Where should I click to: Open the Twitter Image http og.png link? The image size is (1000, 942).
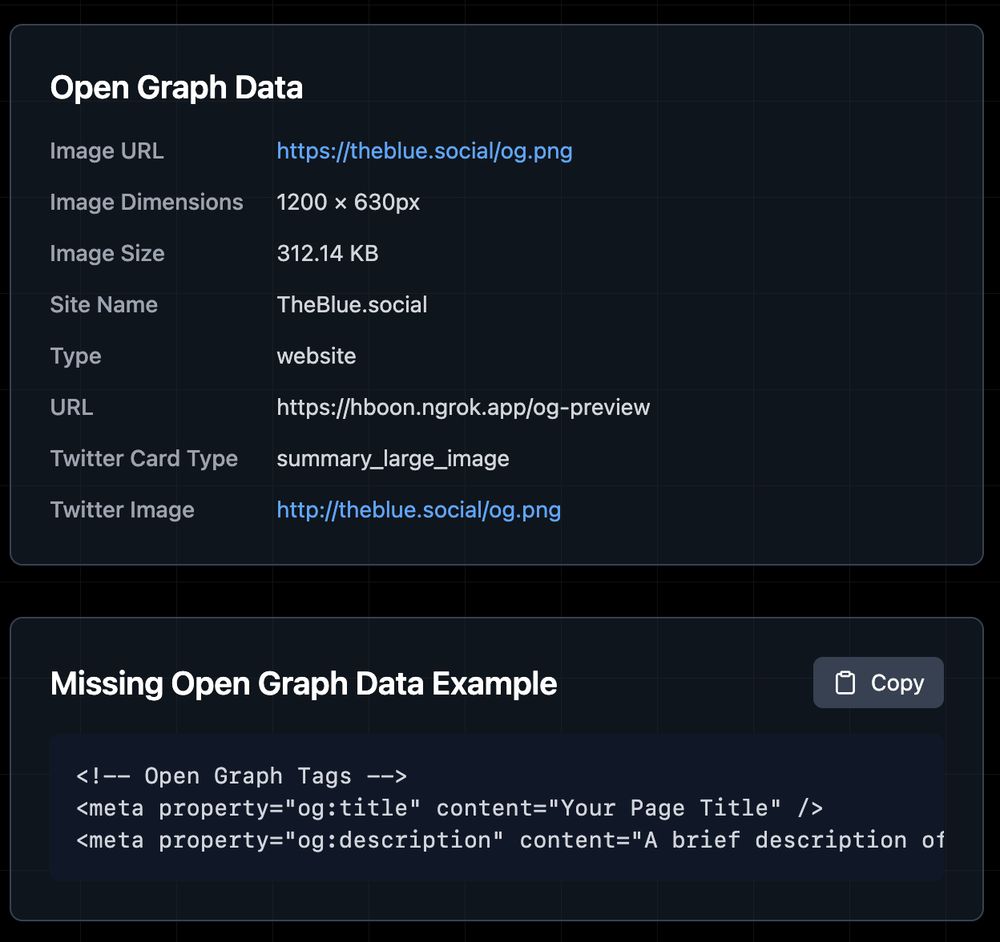coord(418,510)
